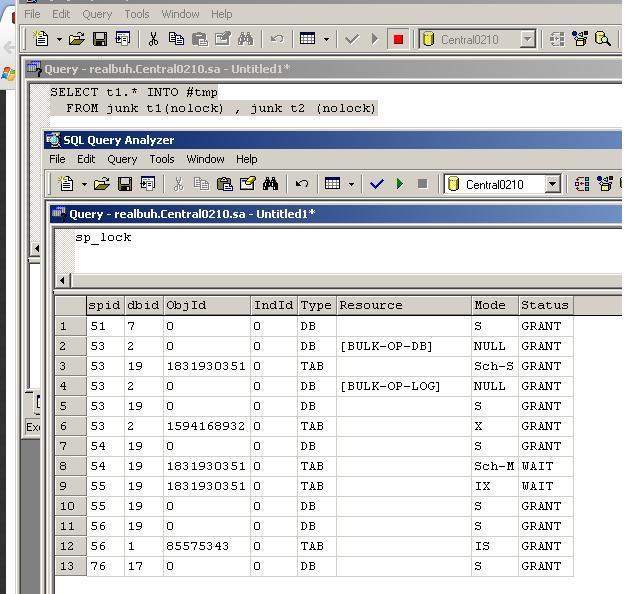Open the Query menu in inner window
634x594 pixels.
click(x=122, y=159)
